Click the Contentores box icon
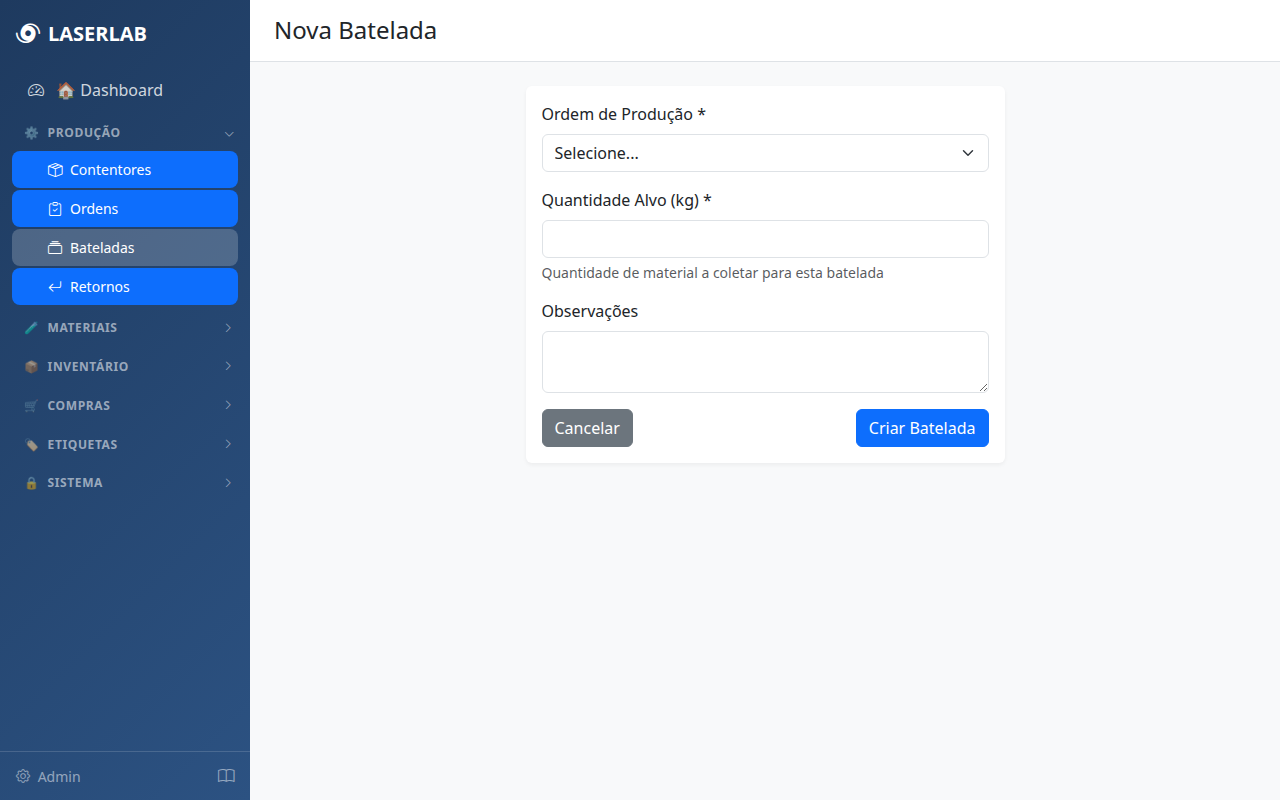 [x=55, y=170]
